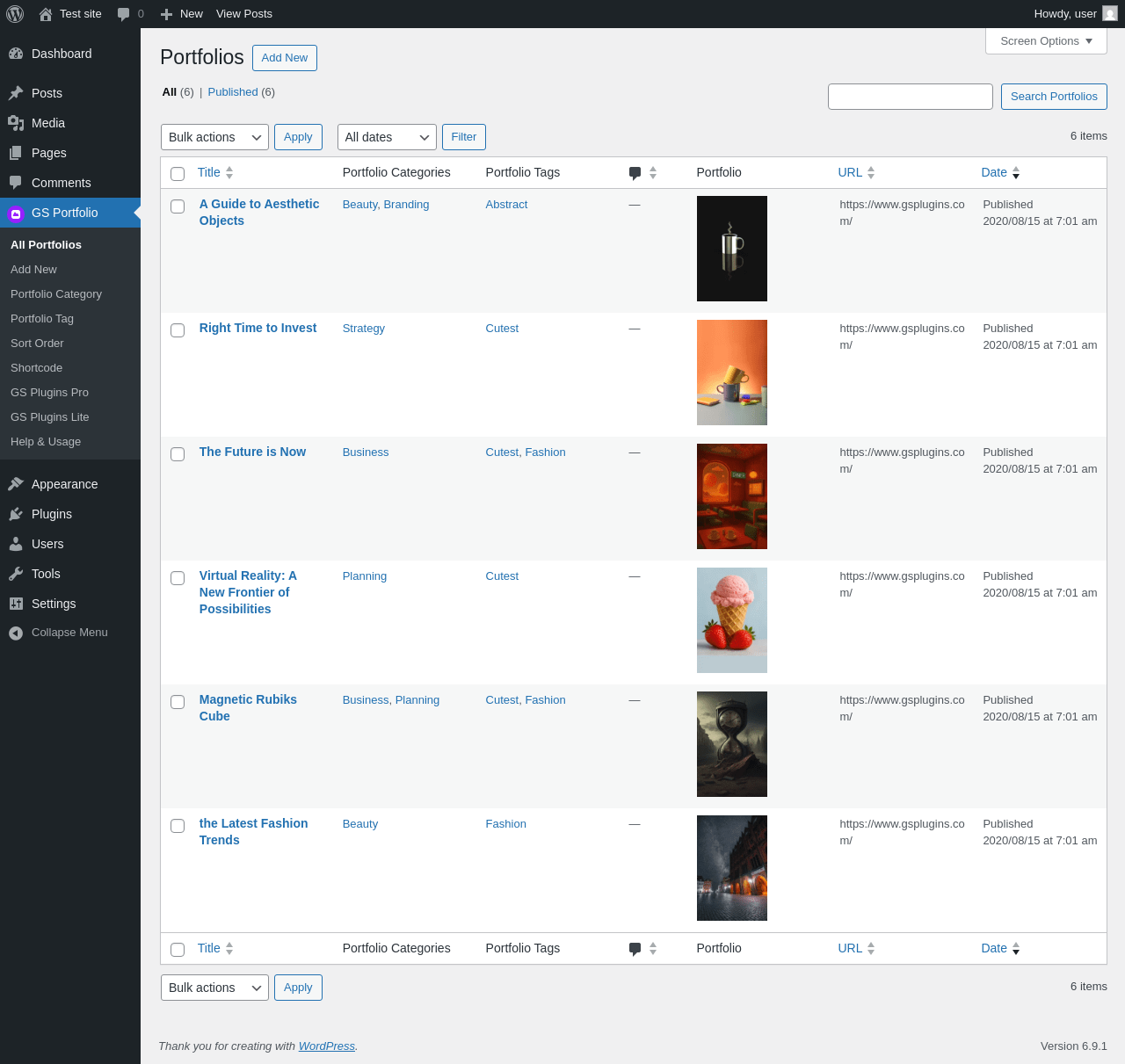This screenshot has width=1125, height=1064.
Task: Check the Latest Fashion Trends row
Action: 178,826
